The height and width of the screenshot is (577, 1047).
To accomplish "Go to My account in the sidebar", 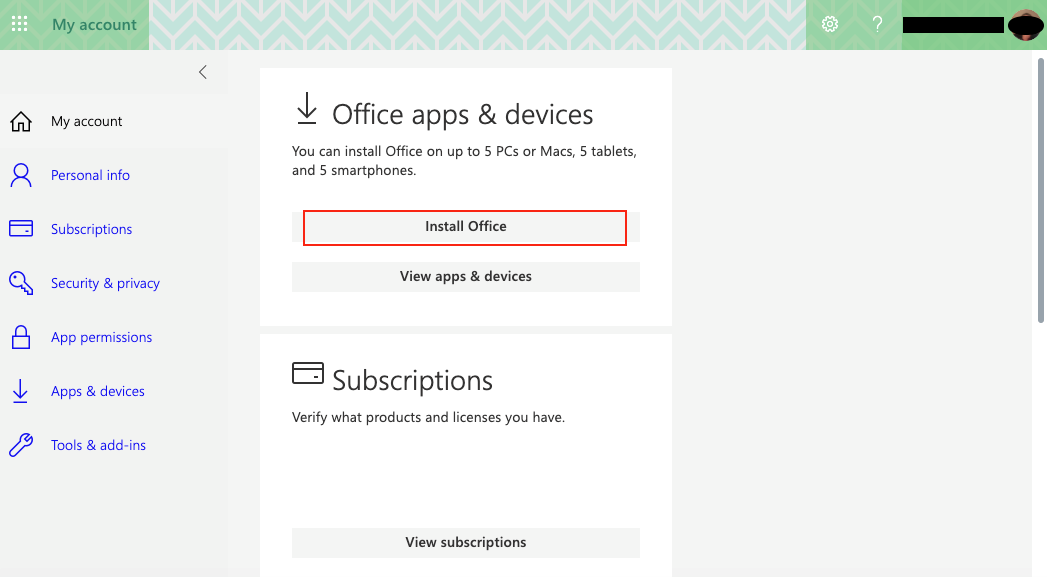I will (x=87, y=122).
